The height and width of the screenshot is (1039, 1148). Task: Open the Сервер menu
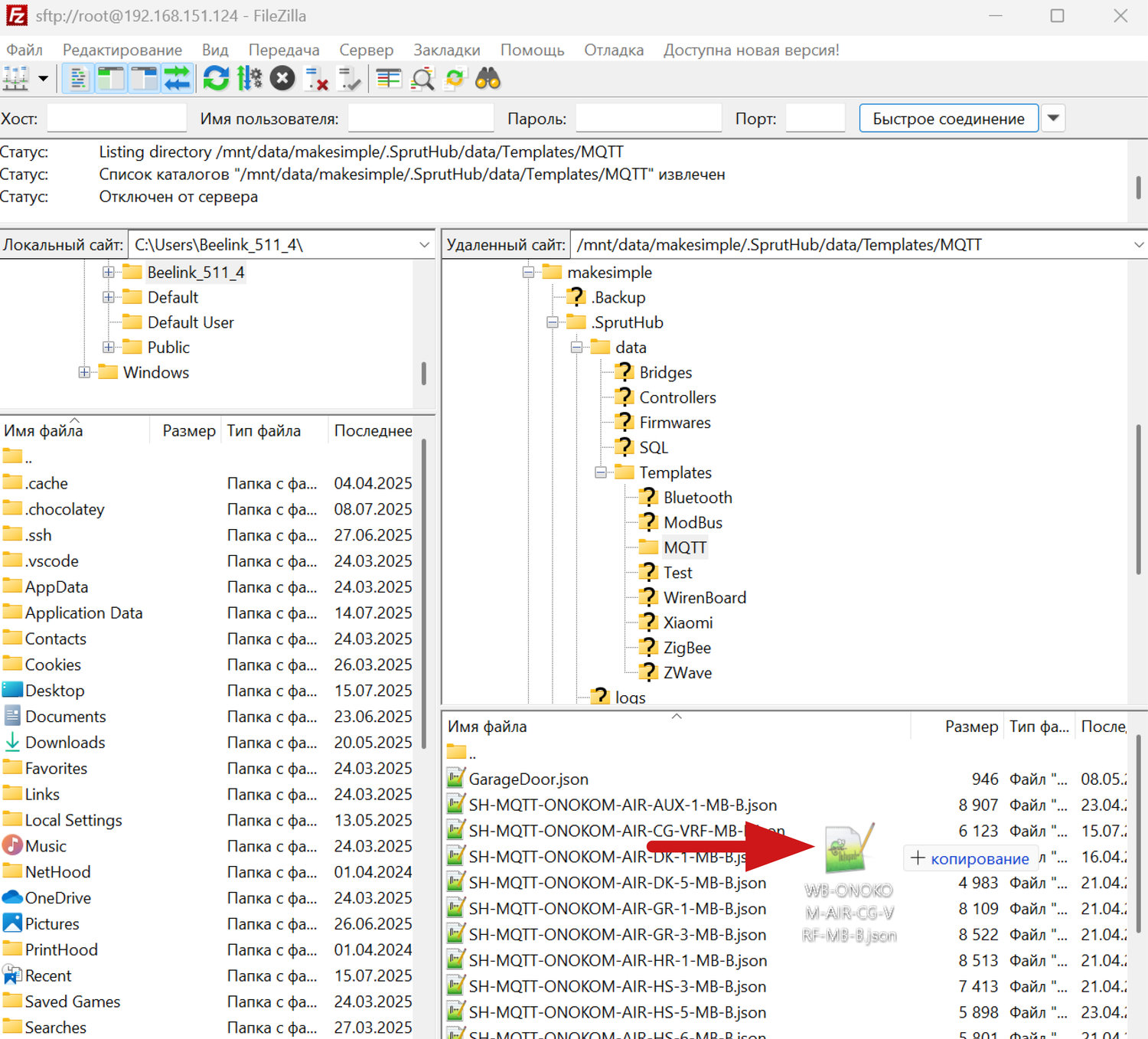coord(366,50)
